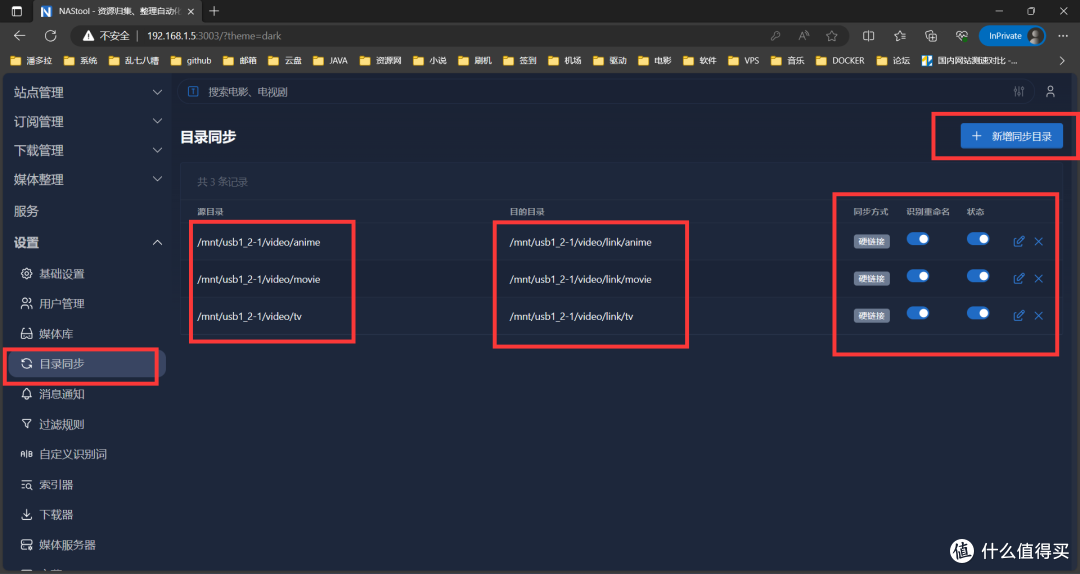This screenshot has height=574, width=1080.
Task: Delete the video/tv sync directory row
Action: tap(1039, 316)
